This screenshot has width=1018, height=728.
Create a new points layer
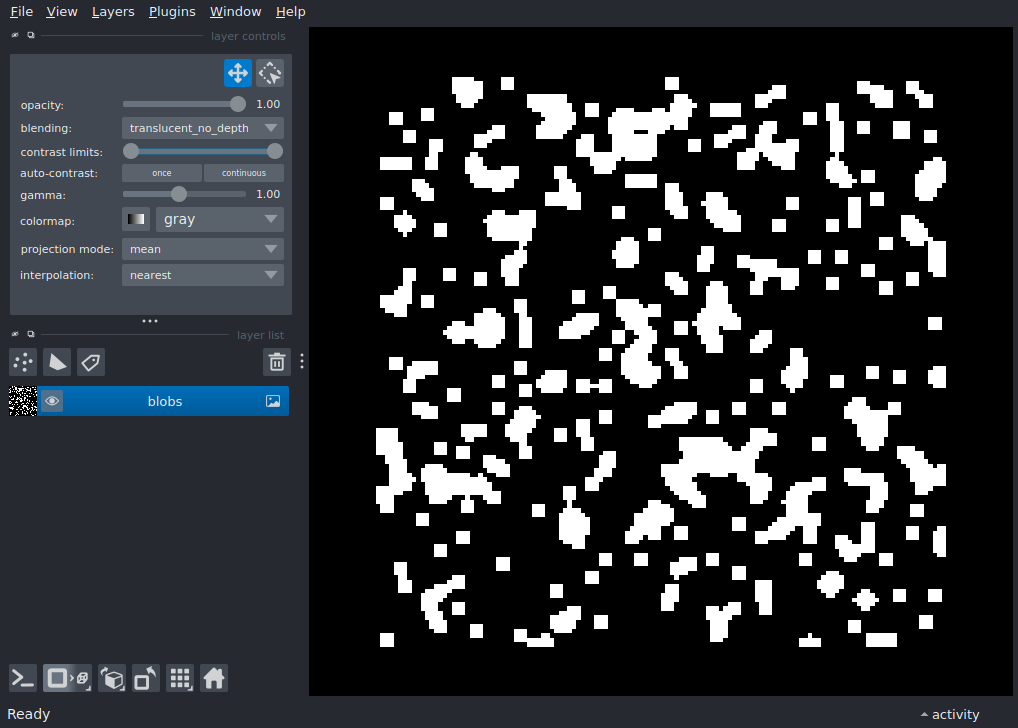click(23, 362)
